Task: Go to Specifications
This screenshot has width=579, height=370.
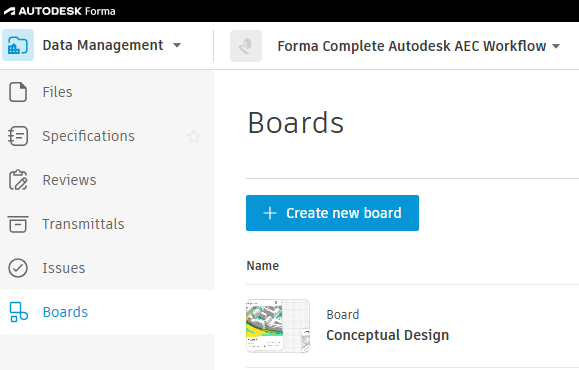Action: coord(88,136)
